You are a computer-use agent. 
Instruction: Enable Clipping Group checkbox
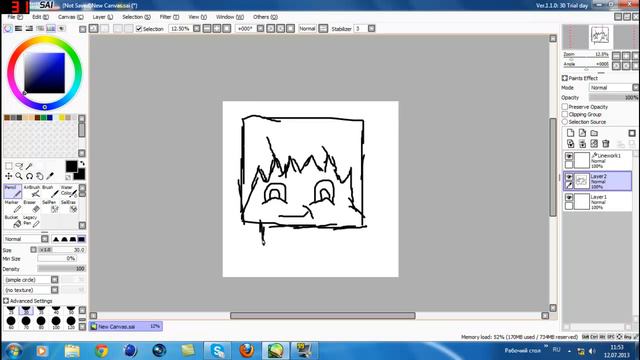click(x=565, y=114)
